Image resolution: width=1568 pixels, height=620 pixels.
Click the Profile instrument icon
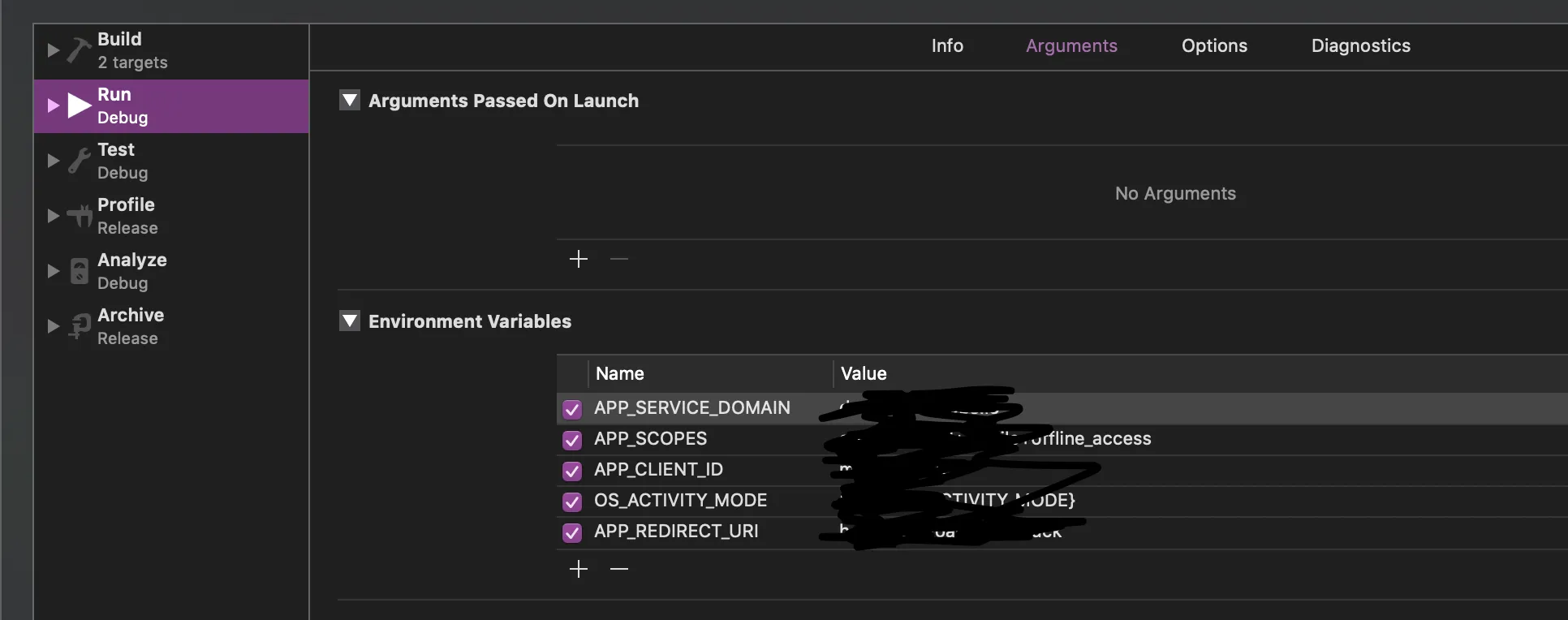coord(80,216)
